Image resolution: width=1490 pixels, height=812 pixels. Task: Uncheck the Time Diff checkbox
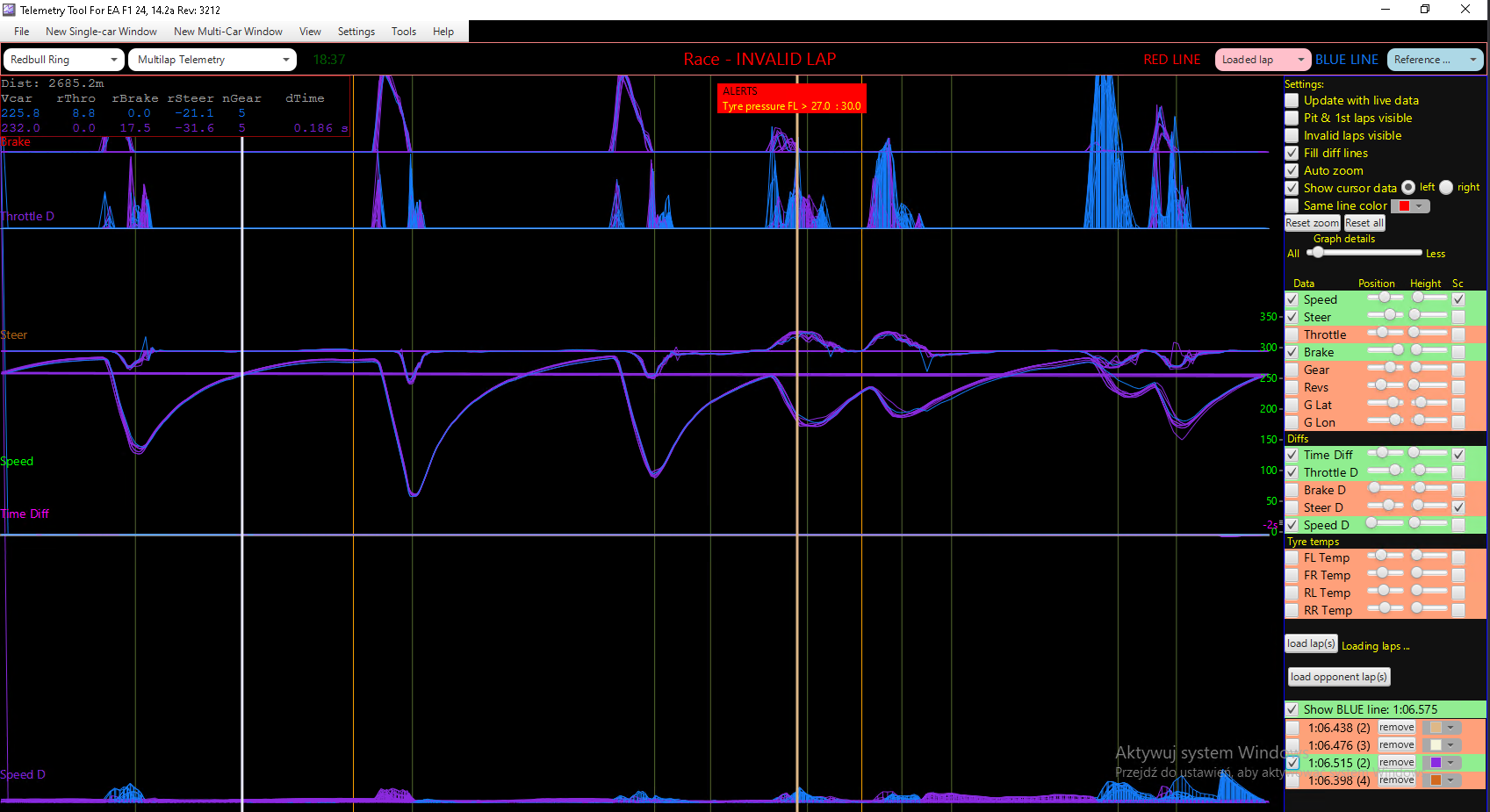tap(1292, 455)
